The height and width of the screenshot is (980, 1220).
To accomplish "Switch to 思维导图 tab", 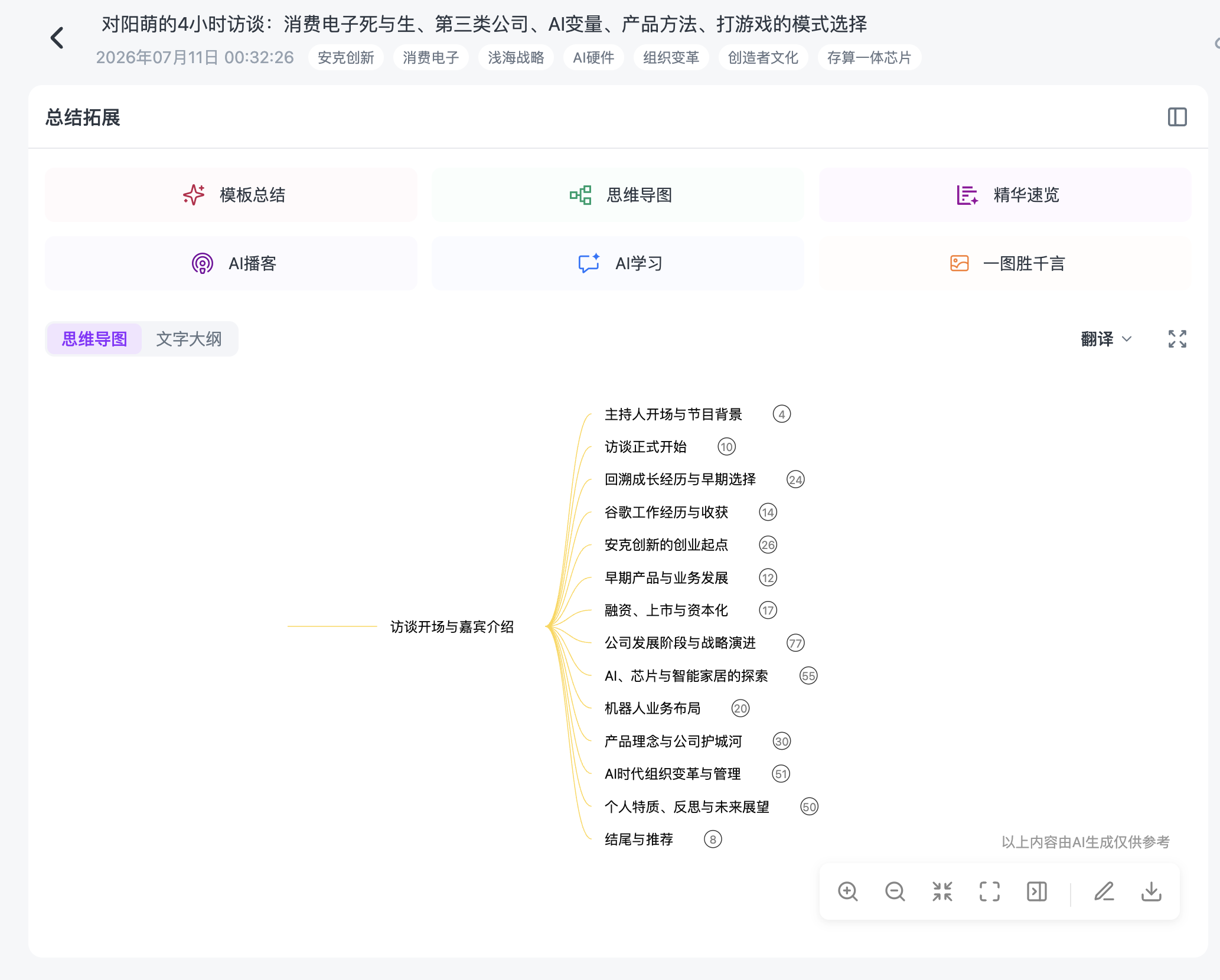I will (94, 339).
